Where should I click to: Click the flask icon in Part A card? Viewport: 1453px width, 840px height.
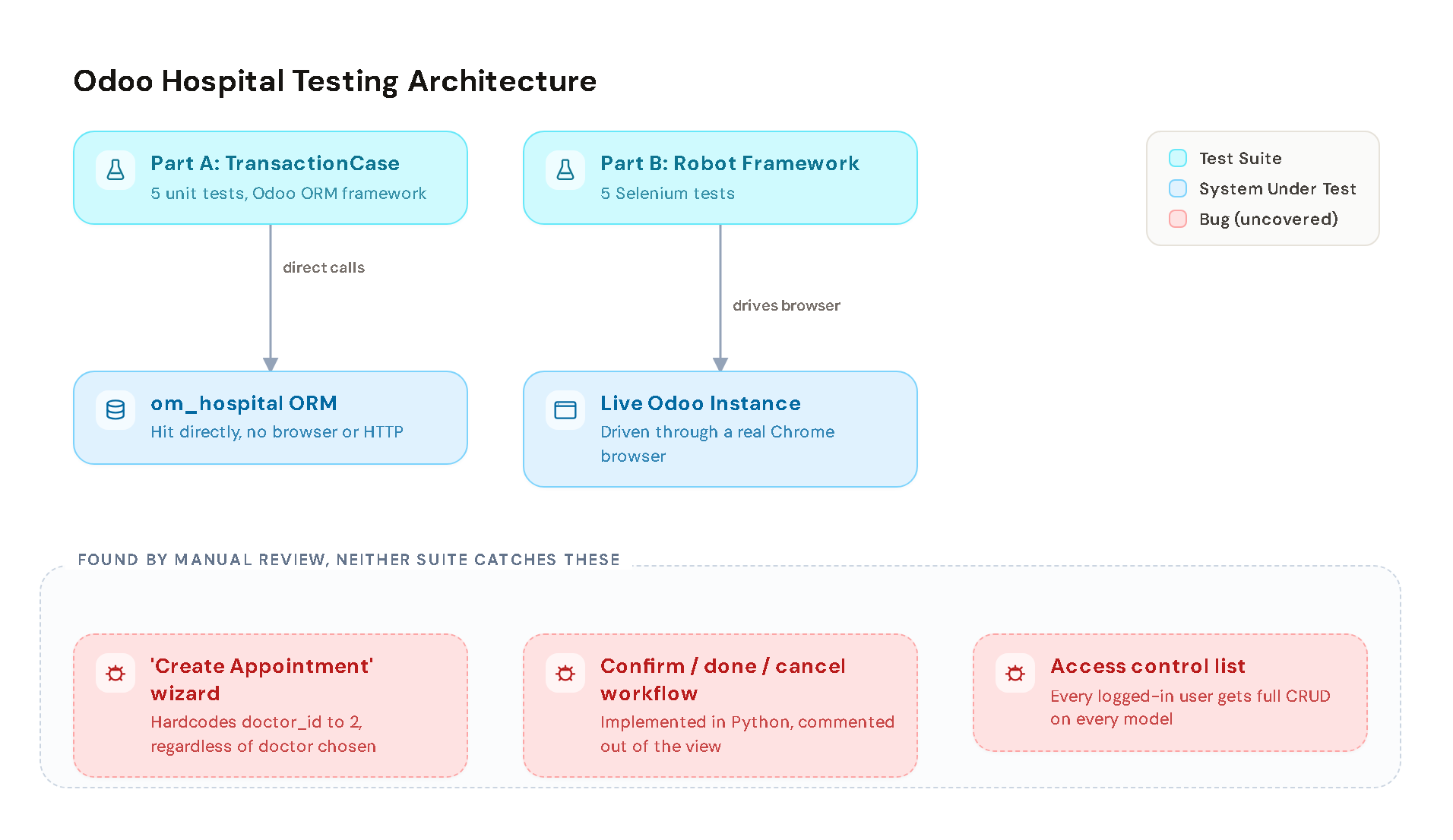pos(116,169)
